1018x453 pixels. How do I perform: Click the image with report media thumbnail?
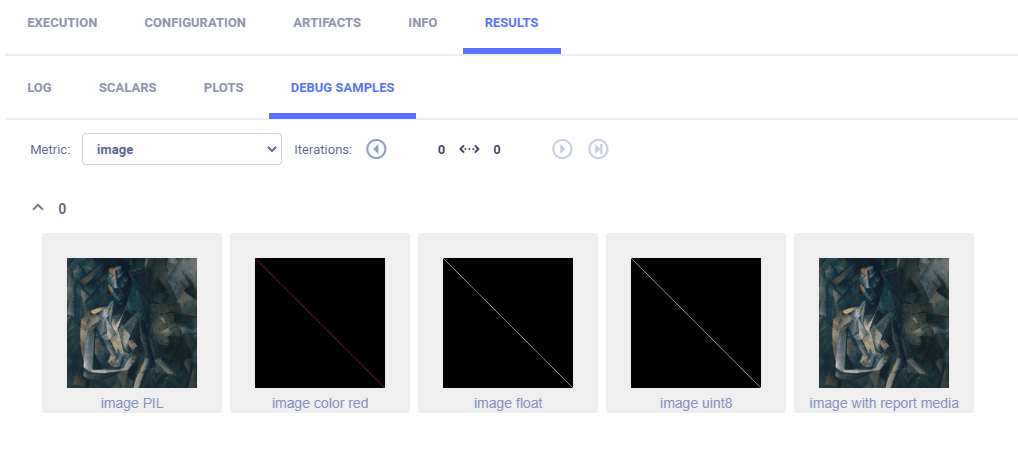(884, 322)
